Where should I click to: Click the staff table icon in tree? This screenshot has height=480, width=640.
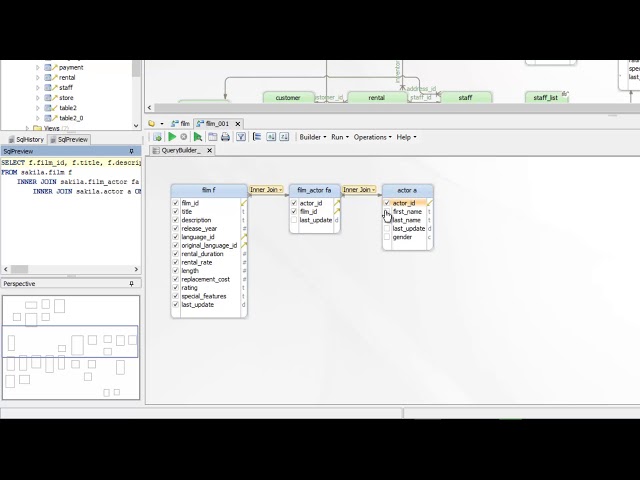(x=50, y=87)
